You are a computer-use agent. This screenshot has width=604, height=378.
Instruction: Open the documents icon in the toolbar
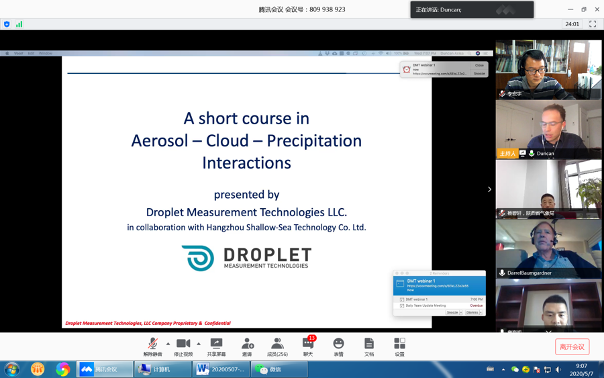click(x=369, y=346)
